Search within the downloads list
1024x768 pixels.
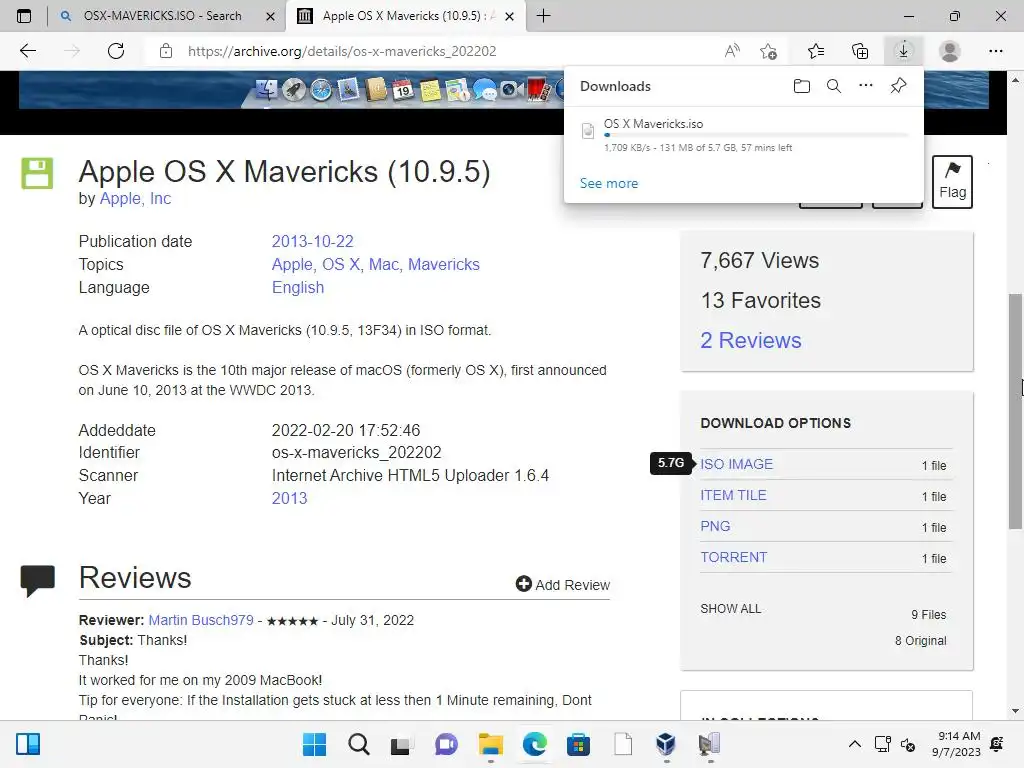pos(833,86)
